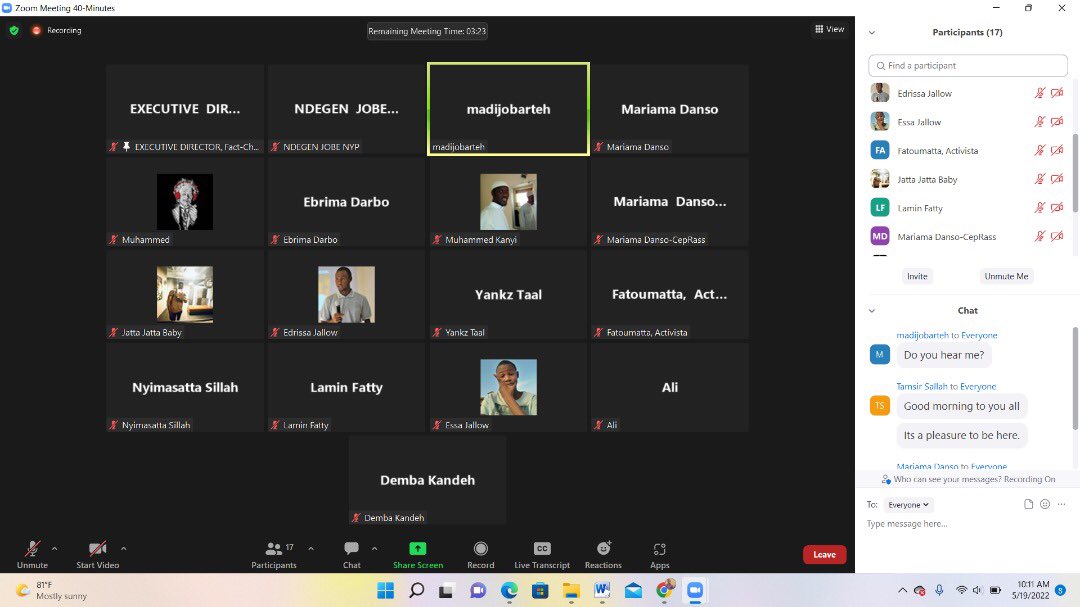Click the Unmute microphone icon
The width and height of the screenshot is (1080, 607).
coord(32,548)
